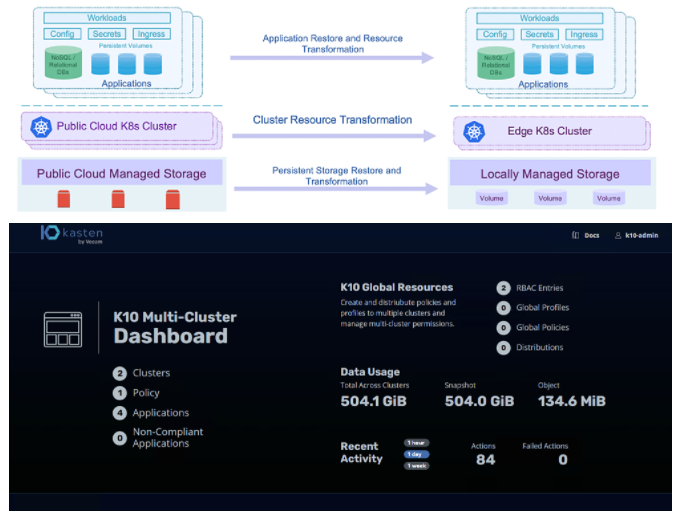This screenshot has width=682, height=515.
Task: Click the Cluster Resource Transformation label
Action: pos(332,120)
